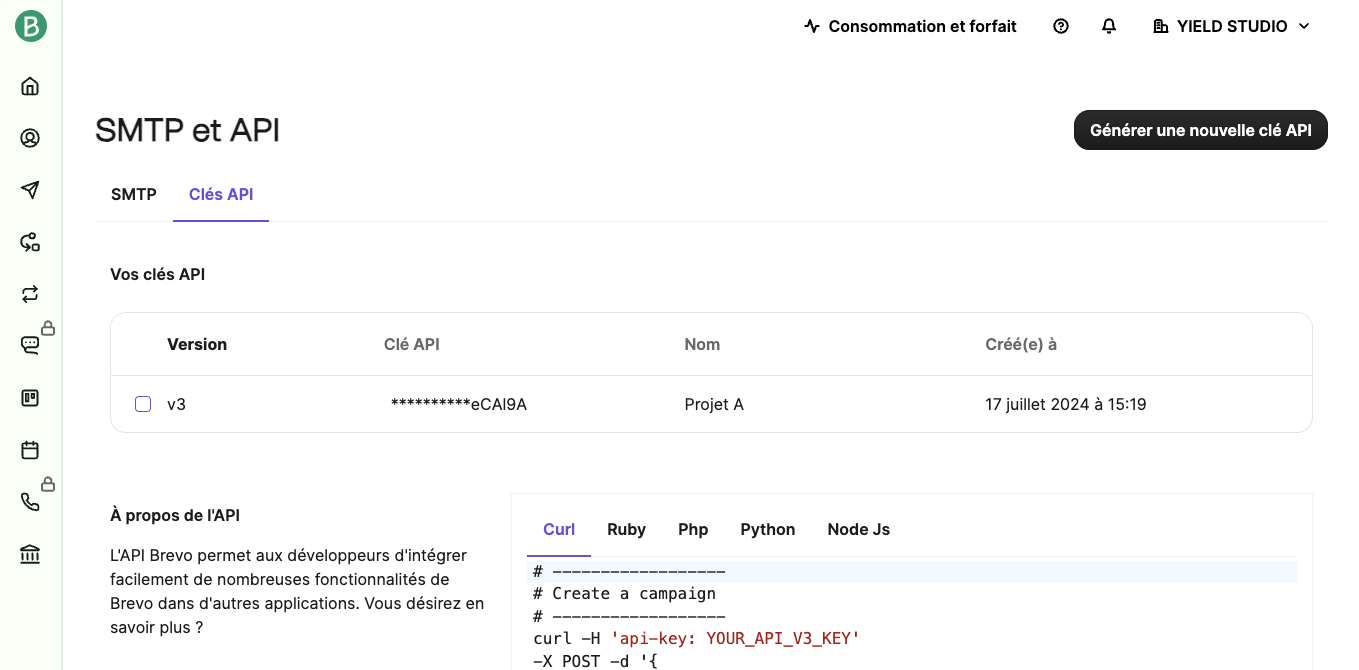Show the Curl code example tab
This screenshot has height=670, width=1359.
(559, 529)
